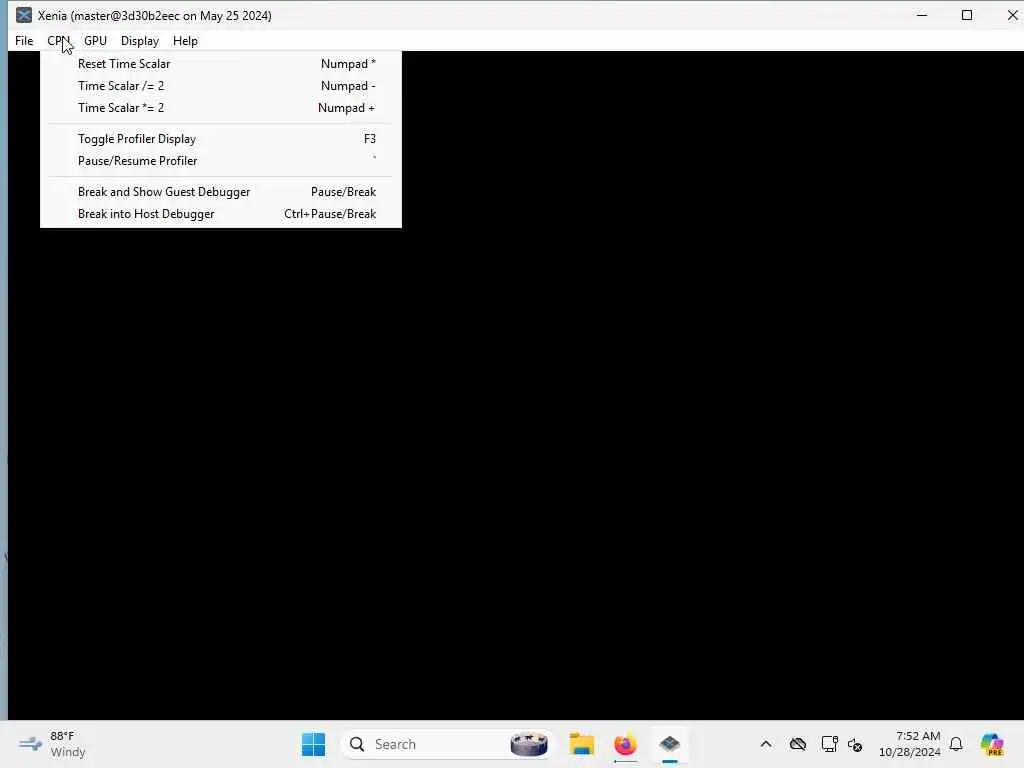Click the display/network tray icon
Image resolution: width=1024 pixels, height=768 pixels.
[x=829, y=744]
